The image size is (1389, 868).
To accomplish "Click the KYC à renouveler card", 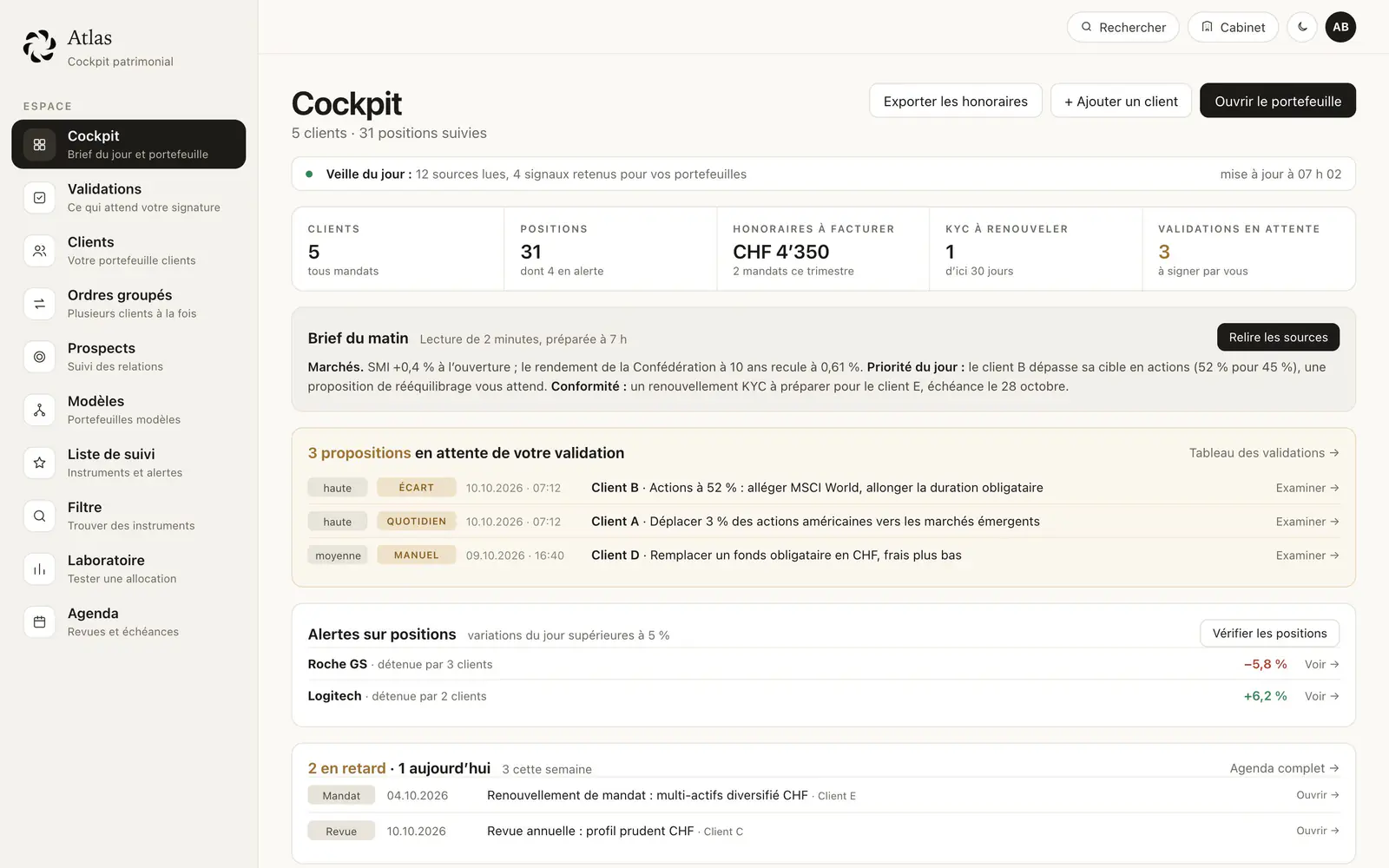I will click(1036, 249).
